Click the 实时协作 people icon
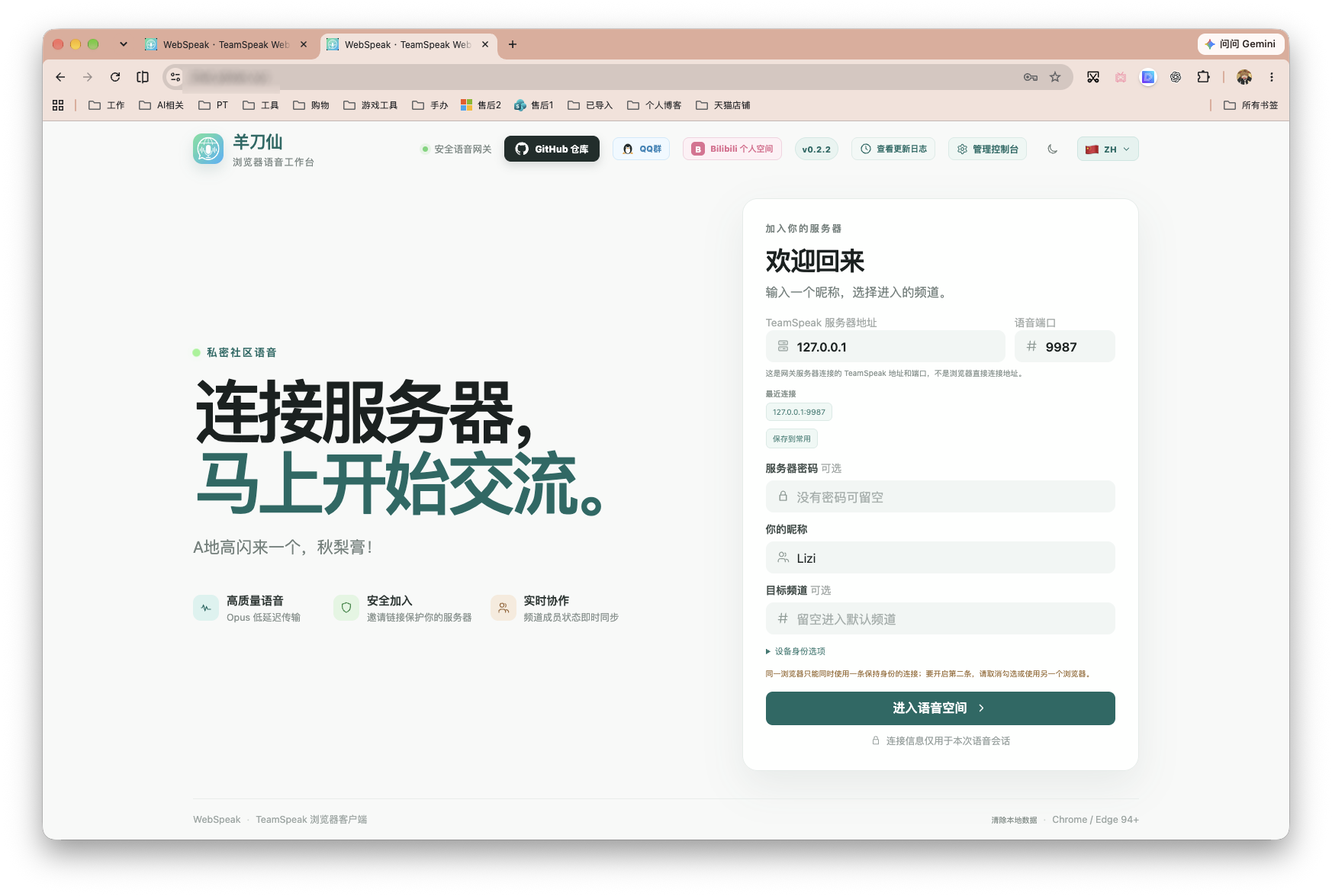This screenshot has height=896, width=1332. click(504, 608)
